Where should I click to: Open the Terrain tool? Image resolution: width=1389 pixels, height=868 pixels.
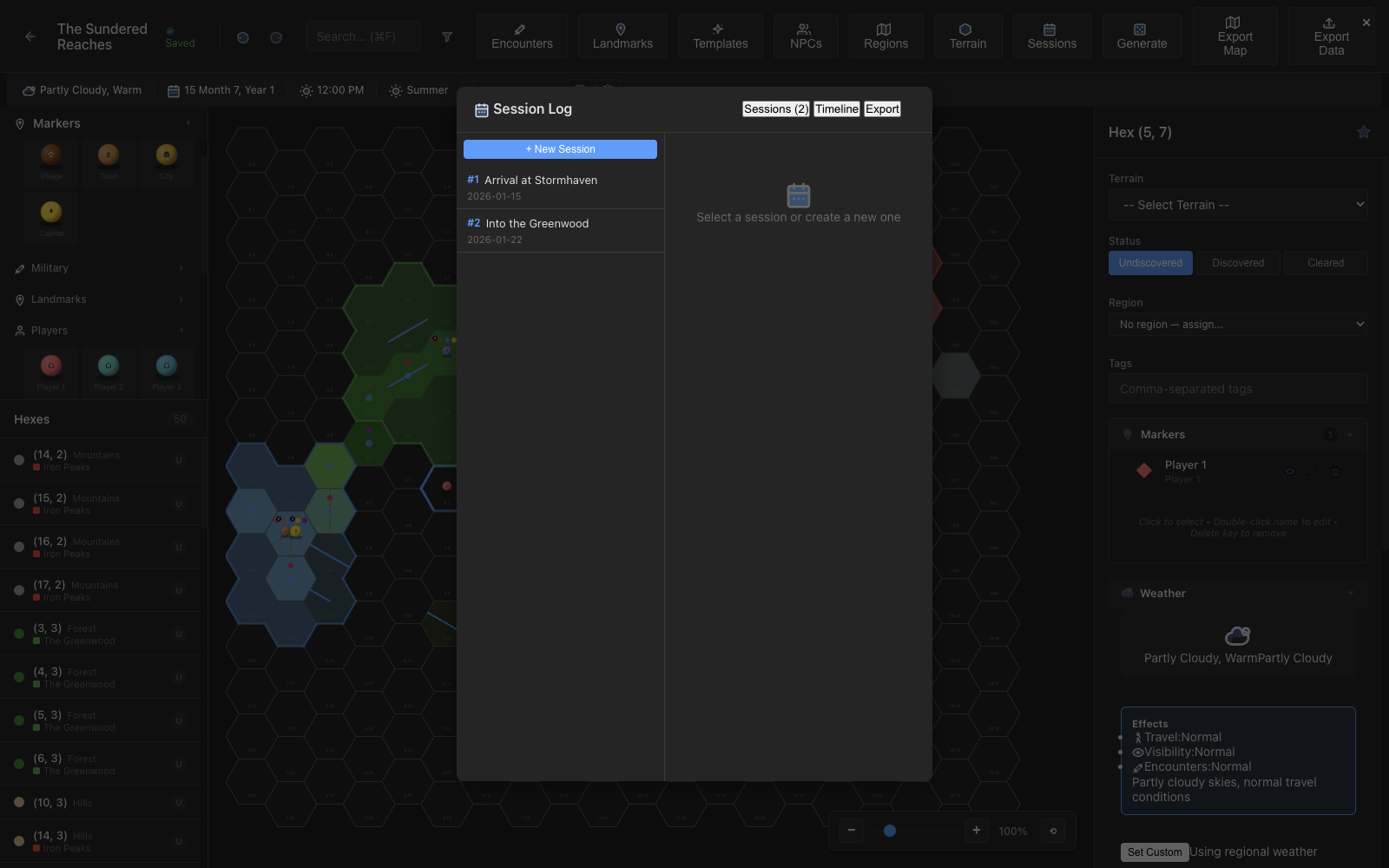point(968,36)
